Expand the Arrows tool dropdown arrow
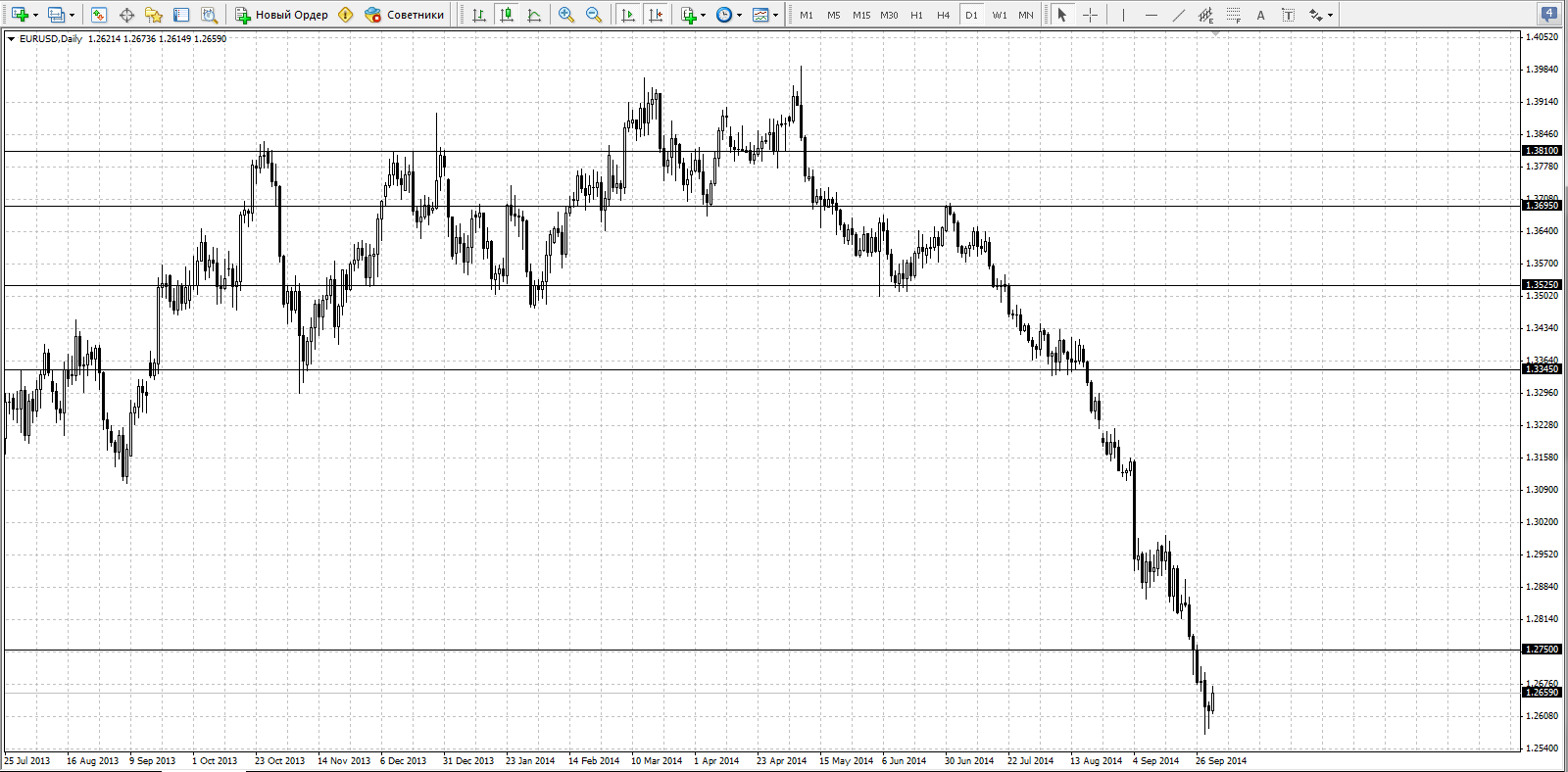Screen dimensions: 1568x772 click(x=1330, y=15)
